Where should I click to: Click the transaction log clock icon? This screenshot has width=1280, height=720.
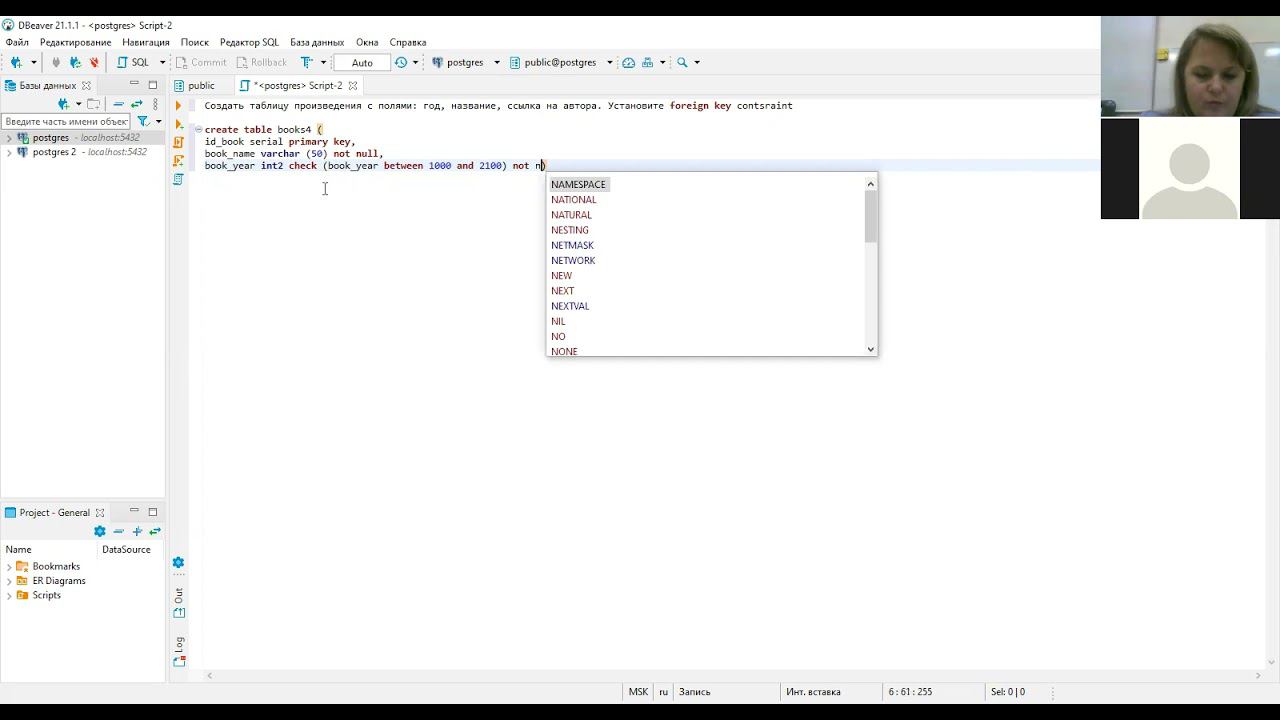coord(401,62)
